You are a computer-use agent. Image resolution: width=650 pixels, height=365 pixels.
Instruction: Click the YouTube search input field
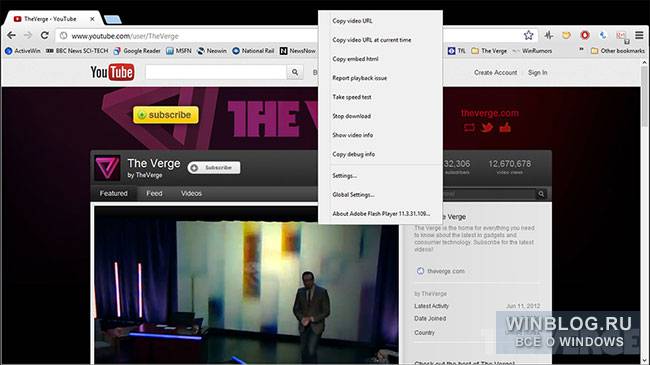(x=216, y=72)
